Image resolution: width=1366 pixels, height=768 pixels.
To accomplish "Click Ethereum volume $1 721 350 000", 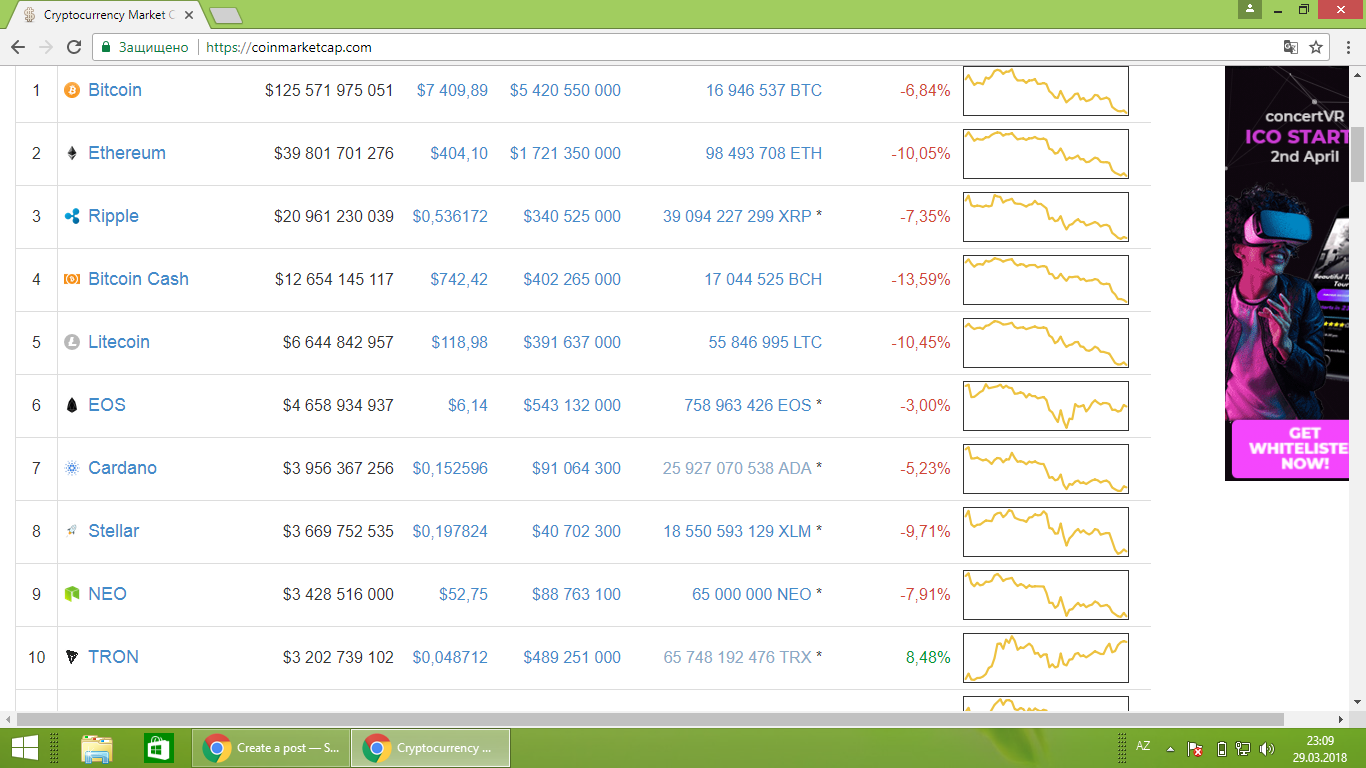I will [x=565, y=153].
